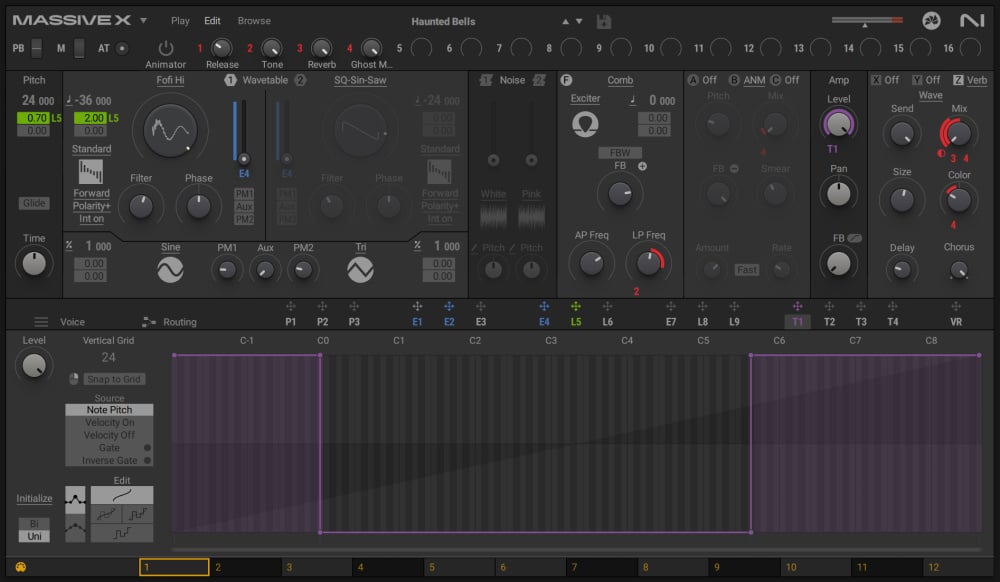
Task: Click the move handle above VR
Action: coord(955,307)
